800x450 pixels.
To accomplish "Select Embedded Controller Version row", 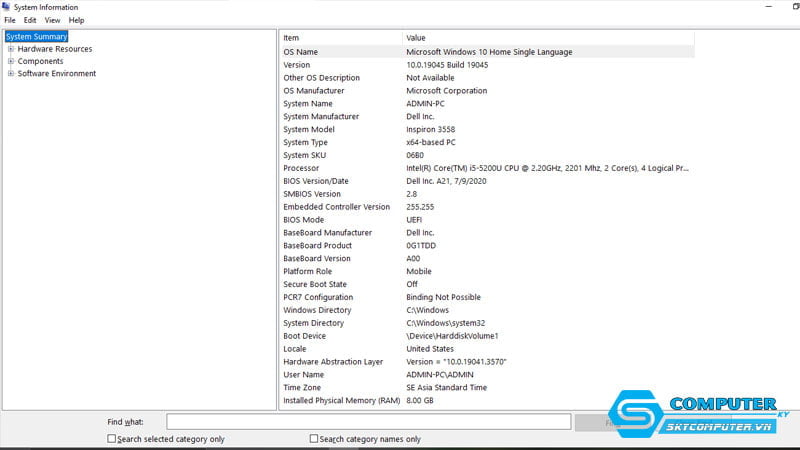I will coord(488,207).
